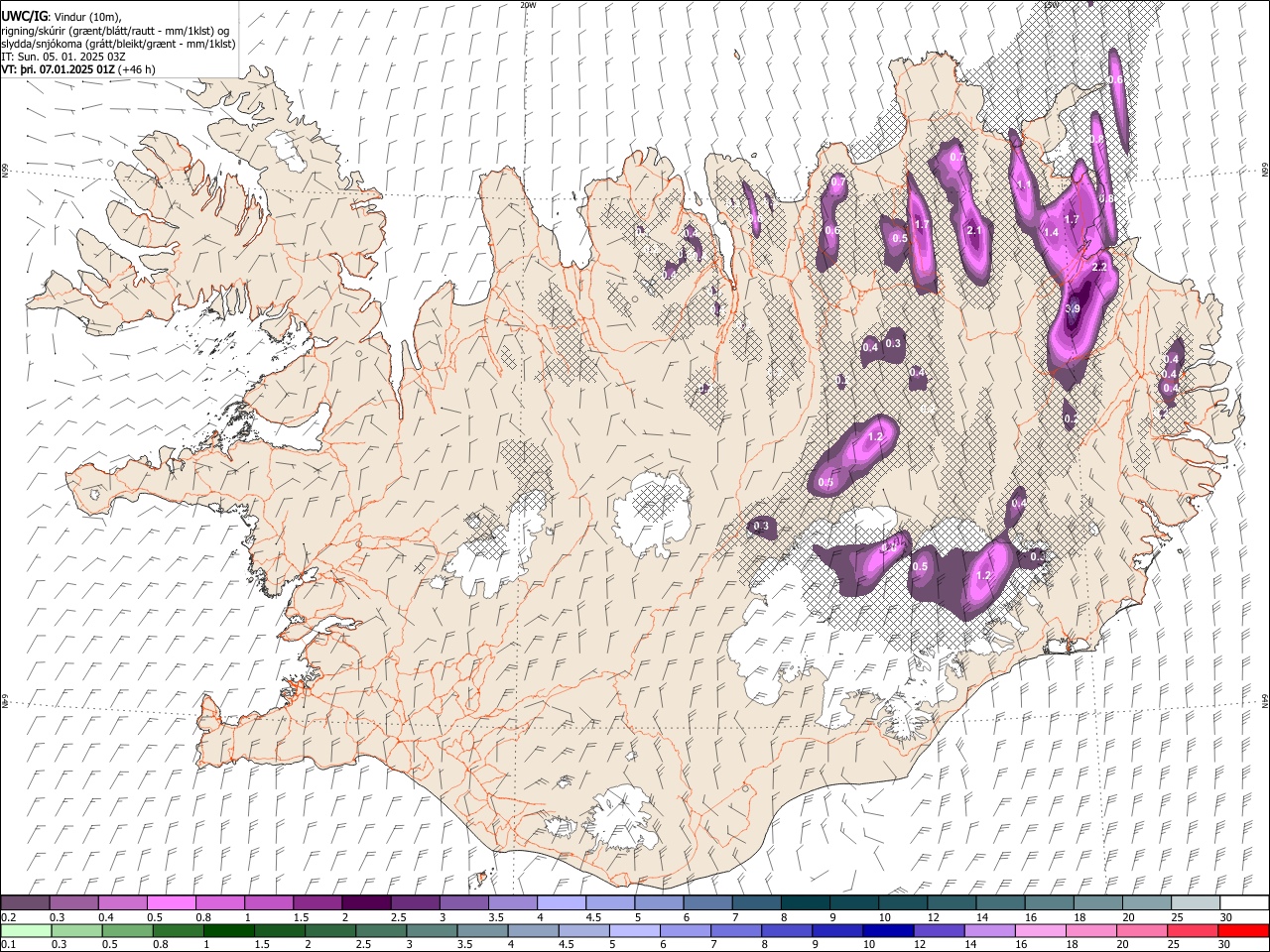Pick the darkest purple 2 swatch, top scale
The height and width of the screenshot is (952, 1270).
(x=365, y=902)
